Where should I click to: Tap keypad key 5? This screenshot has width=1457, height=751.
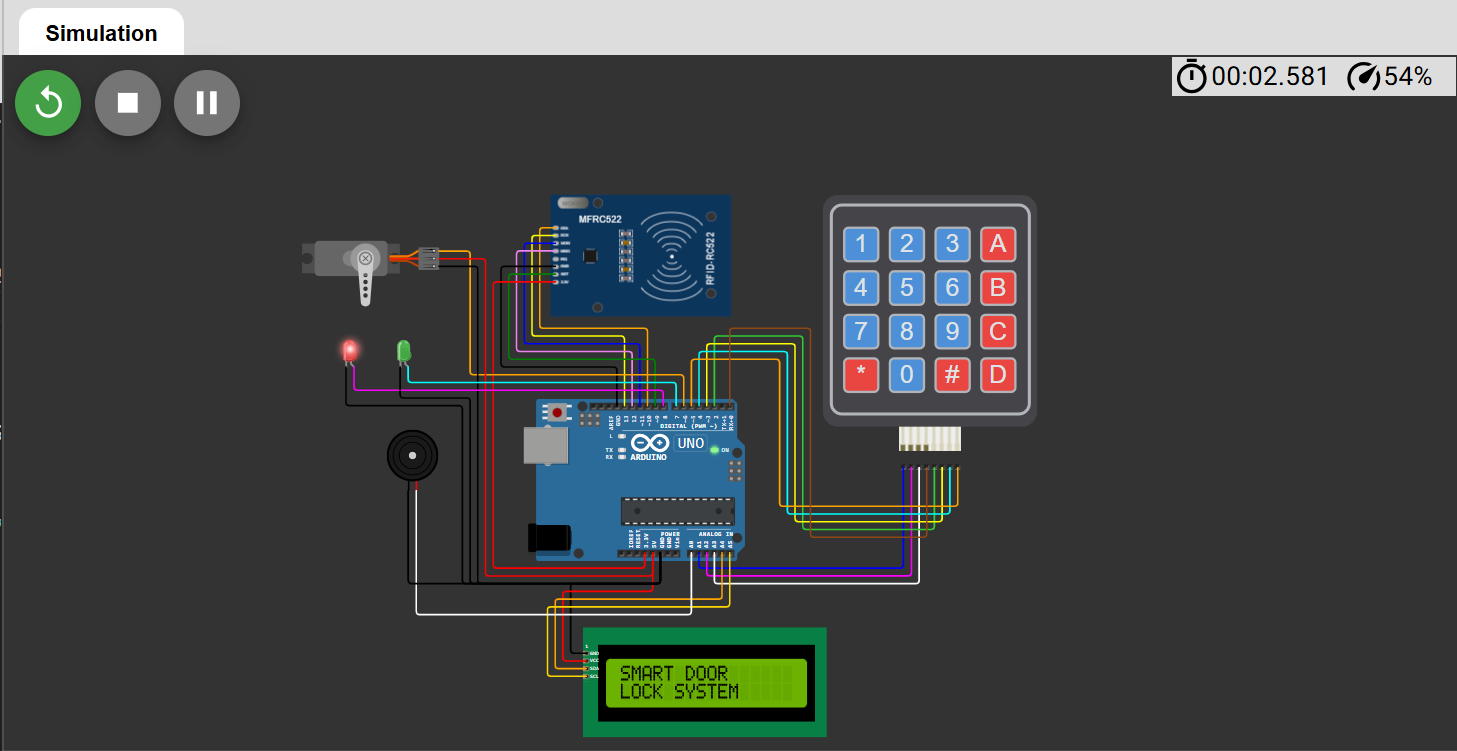(907, 288)
